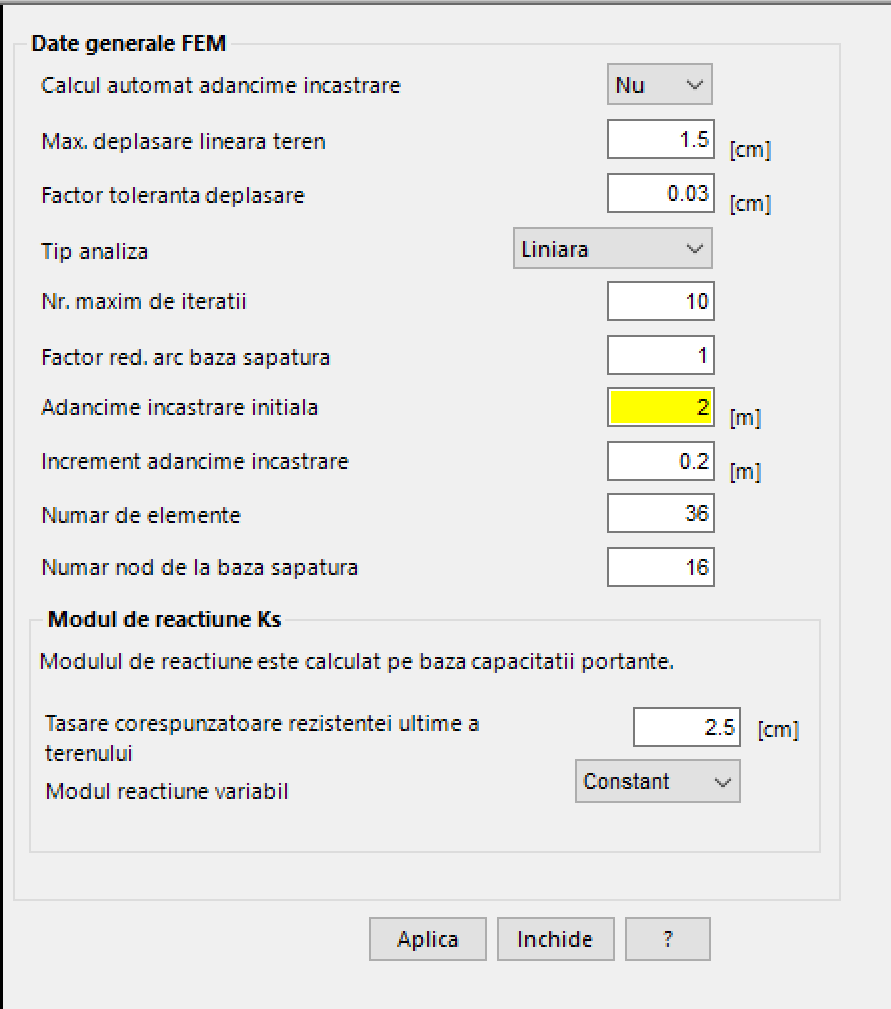
Task: Select the yellow 'Adancime incastrare initiala' field
Action: [660, 408]
